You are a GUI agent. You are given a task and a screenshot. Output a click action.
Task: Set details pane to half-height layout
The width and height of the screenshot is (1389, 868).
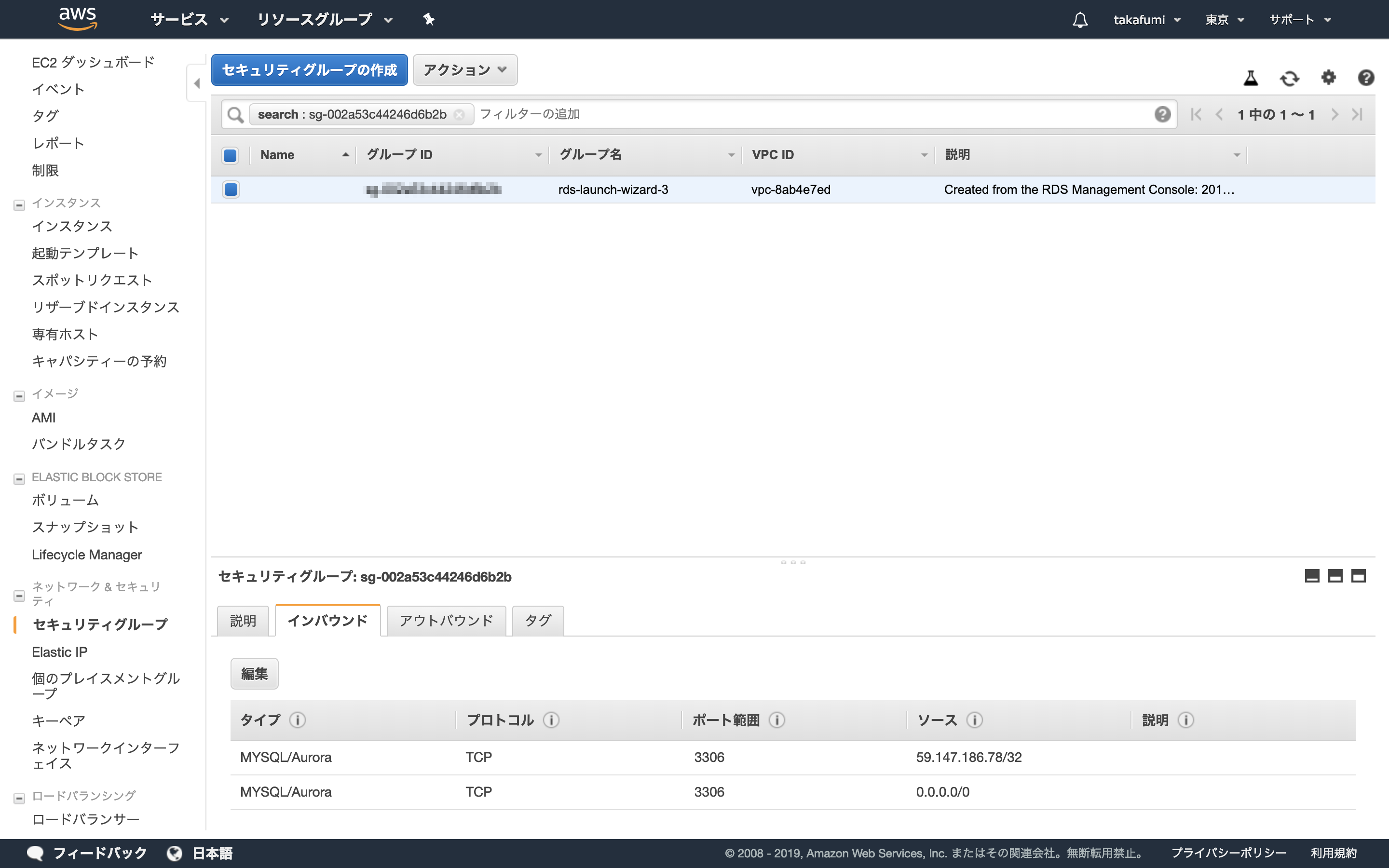(1335, 576)
